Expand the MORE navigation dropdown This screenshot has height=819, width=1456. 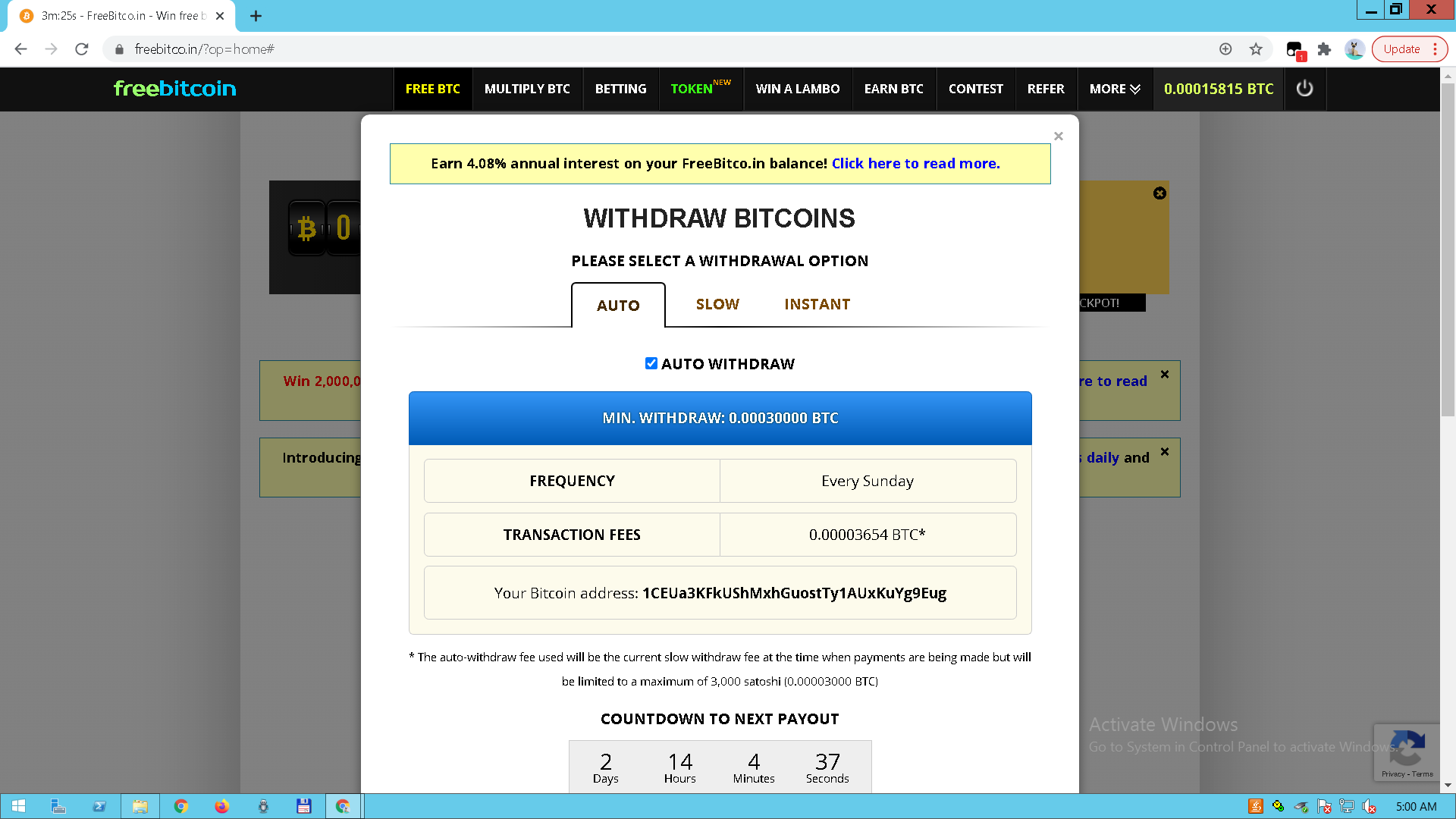pyautogui.click(x=1114, y=89)
